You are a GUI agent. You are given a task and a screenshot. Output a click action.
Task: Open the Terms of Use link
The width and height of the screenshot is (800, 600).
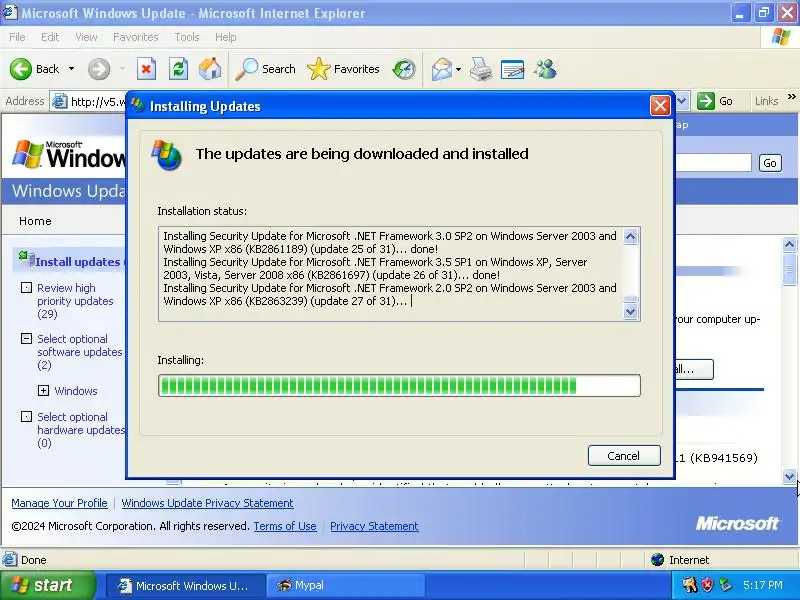tap(285, 526)
